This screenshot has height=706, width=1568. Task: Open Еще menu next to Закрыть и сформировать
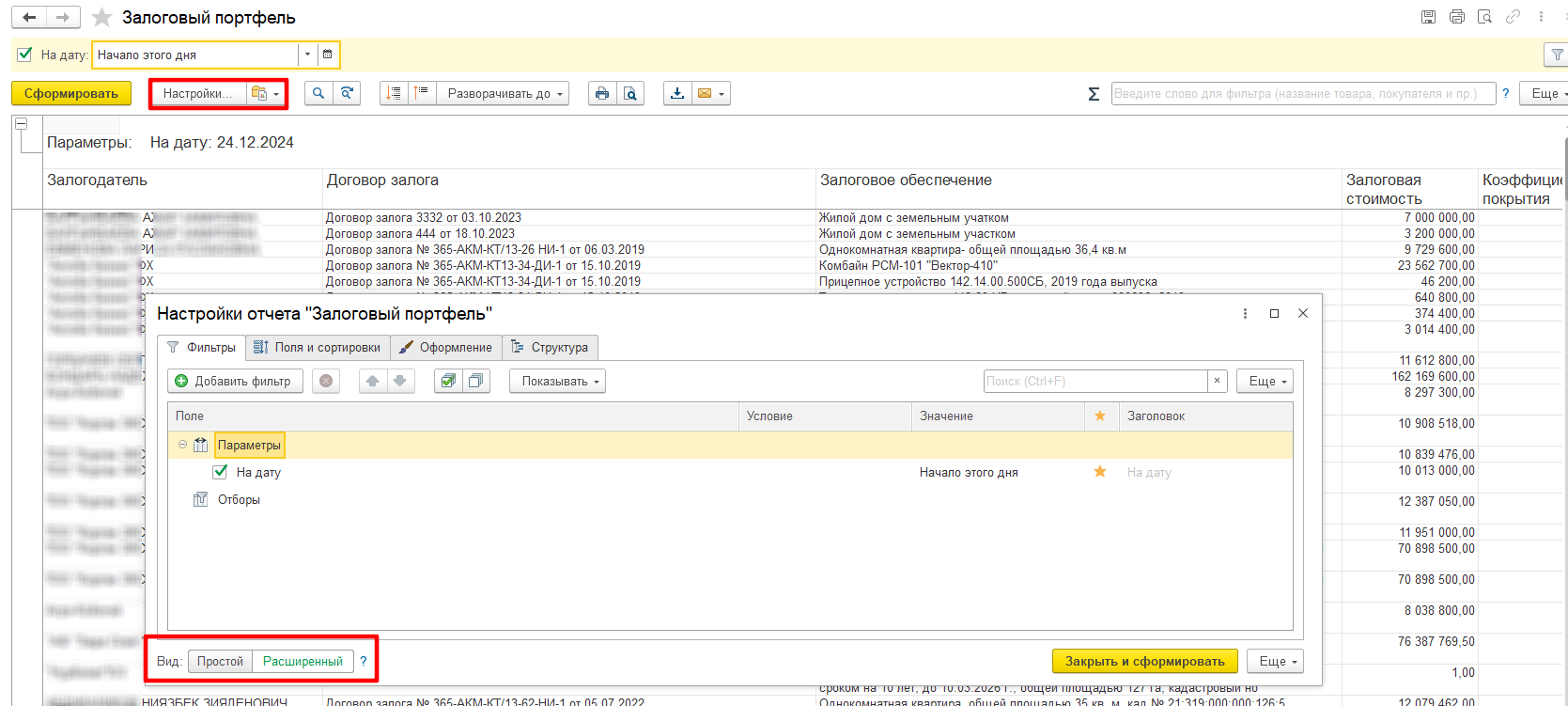pyautogui.click(x=1276, y=661)
